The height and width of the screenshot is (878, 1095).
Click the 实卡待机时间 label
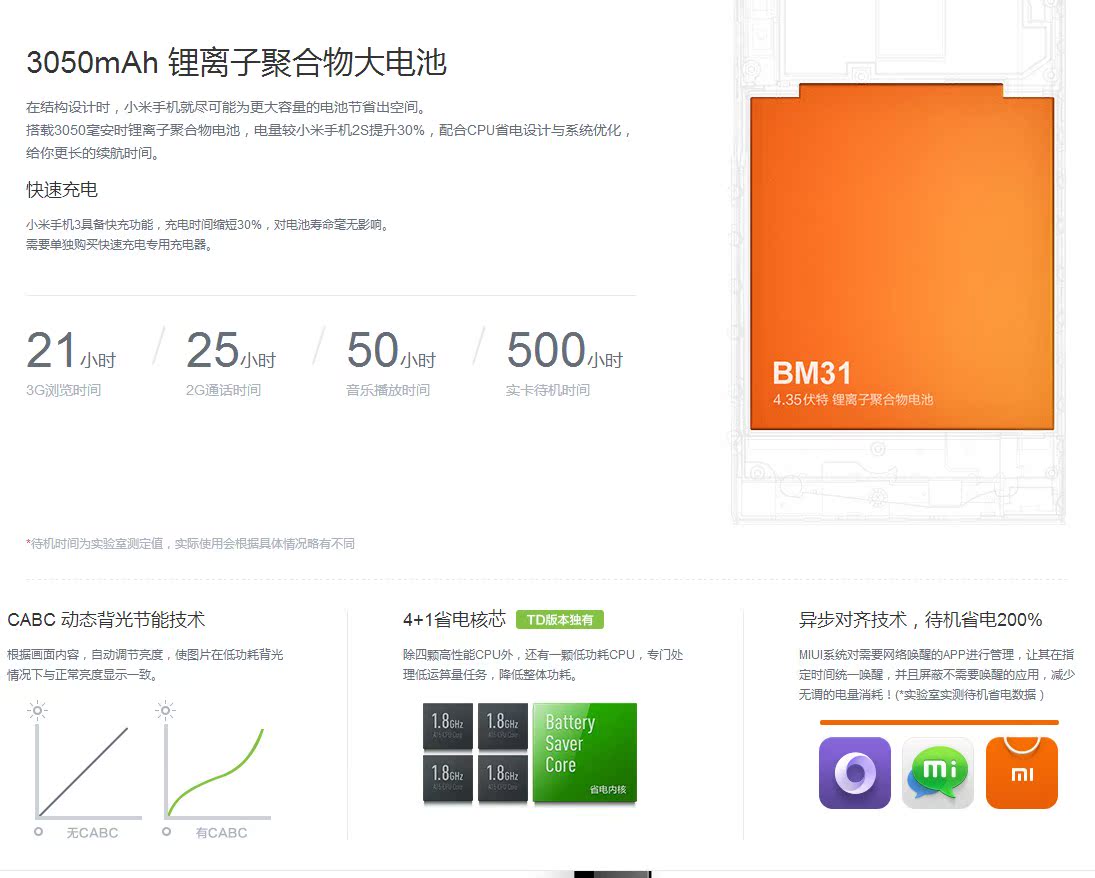pos(548,390)
